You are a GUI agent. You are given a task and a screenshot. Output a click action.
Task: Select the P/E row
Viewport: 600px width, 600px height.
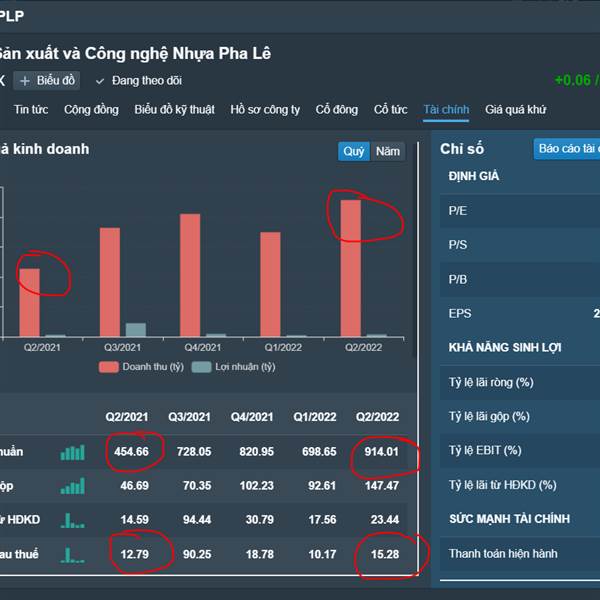(x=520, y=211)
